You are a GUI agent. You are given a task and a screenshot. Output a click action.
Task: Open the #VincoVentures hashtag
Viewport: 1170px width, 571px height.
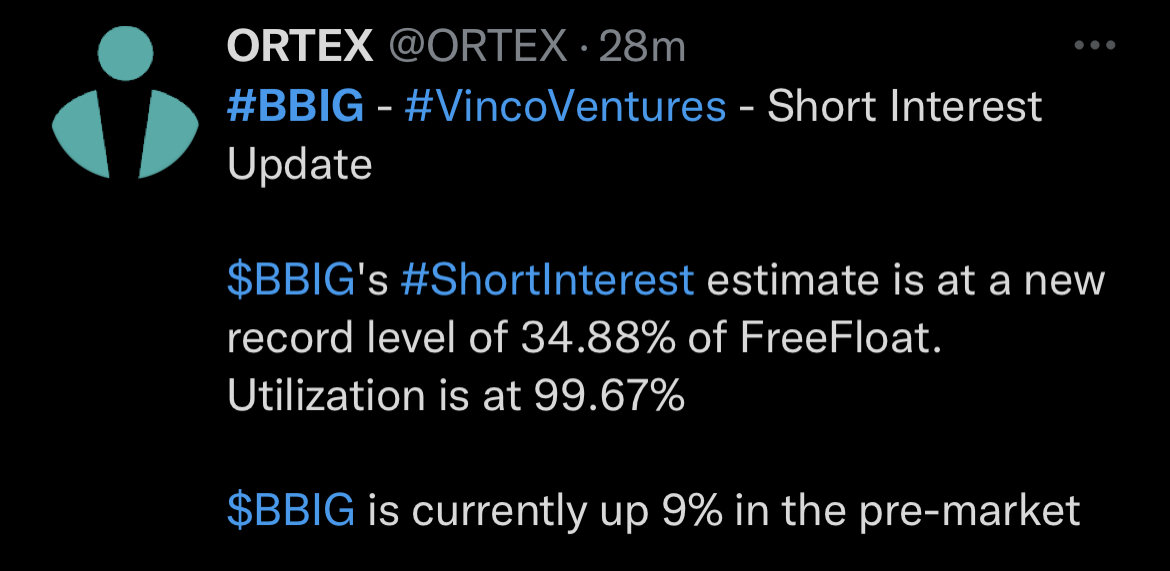[x=565, y=107]
